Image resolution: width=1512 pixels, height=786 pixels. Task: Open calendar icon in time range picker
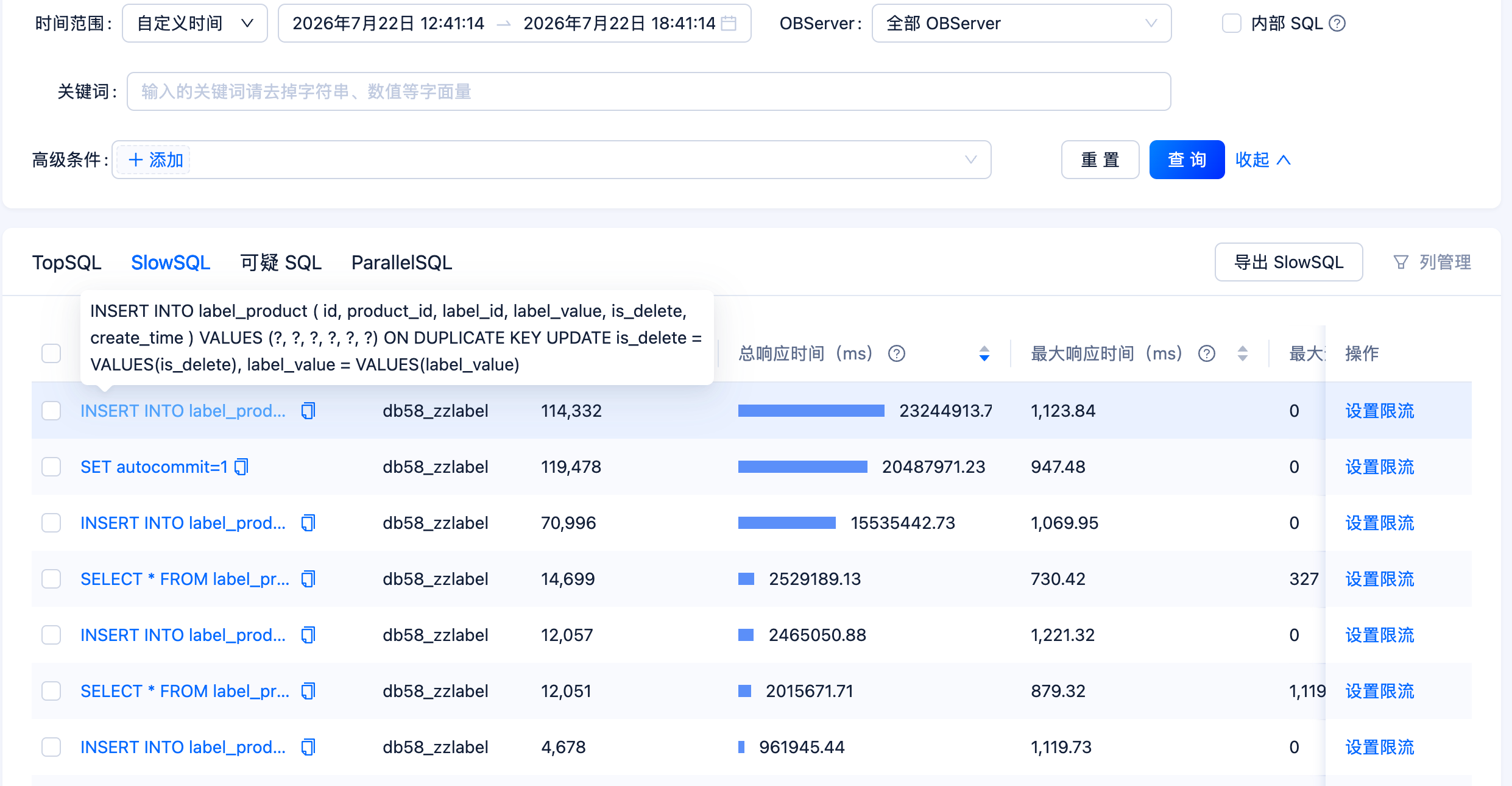pyautogui.click(x=729, y=23)
